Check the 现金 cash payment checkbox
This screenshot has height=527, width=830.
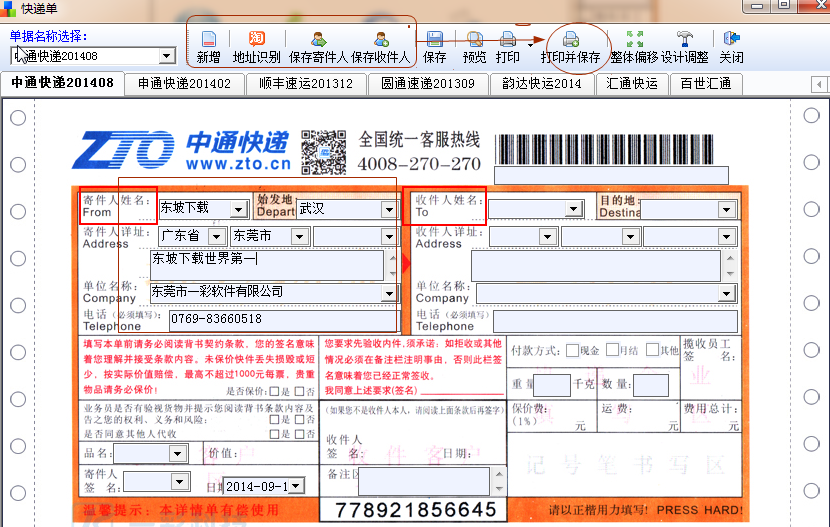[x=572, y=351]
